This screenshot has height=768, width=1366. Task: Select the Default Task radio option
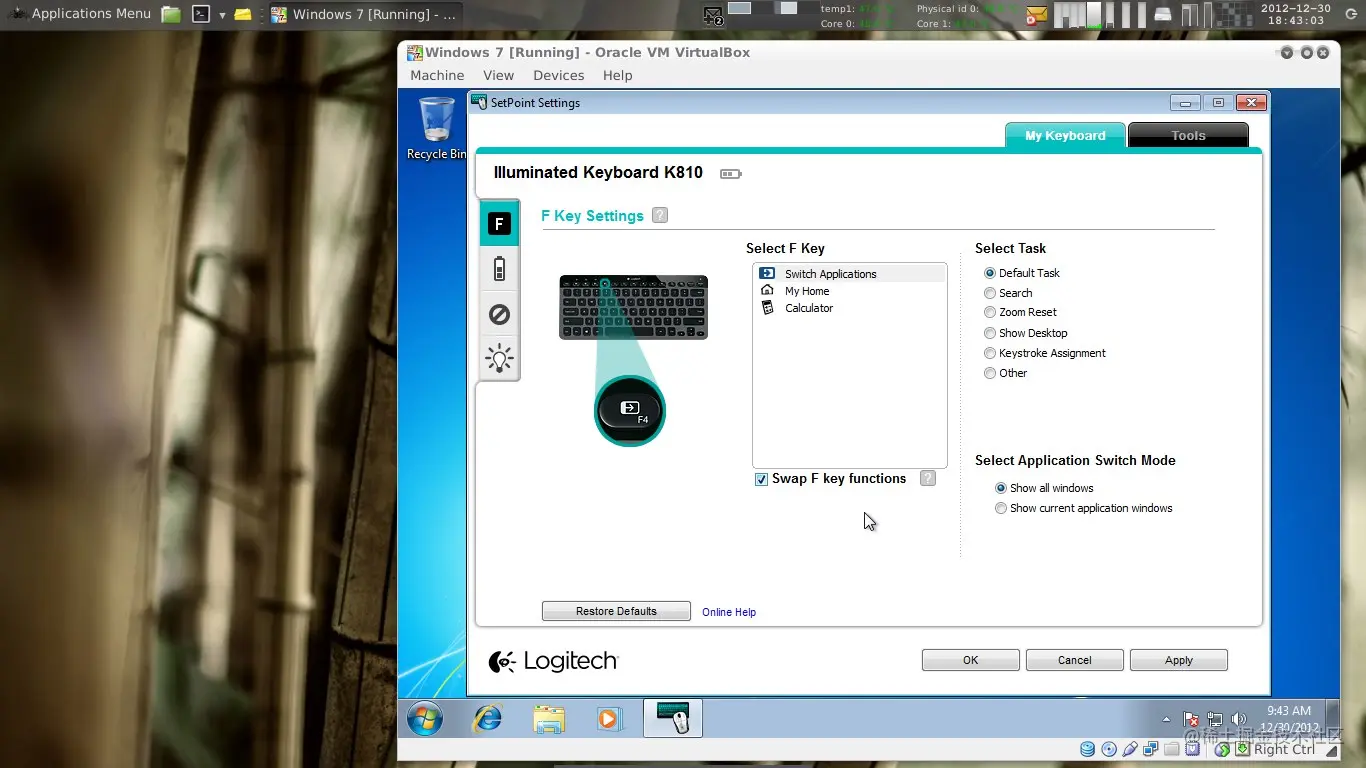click(x=990, y=273)
